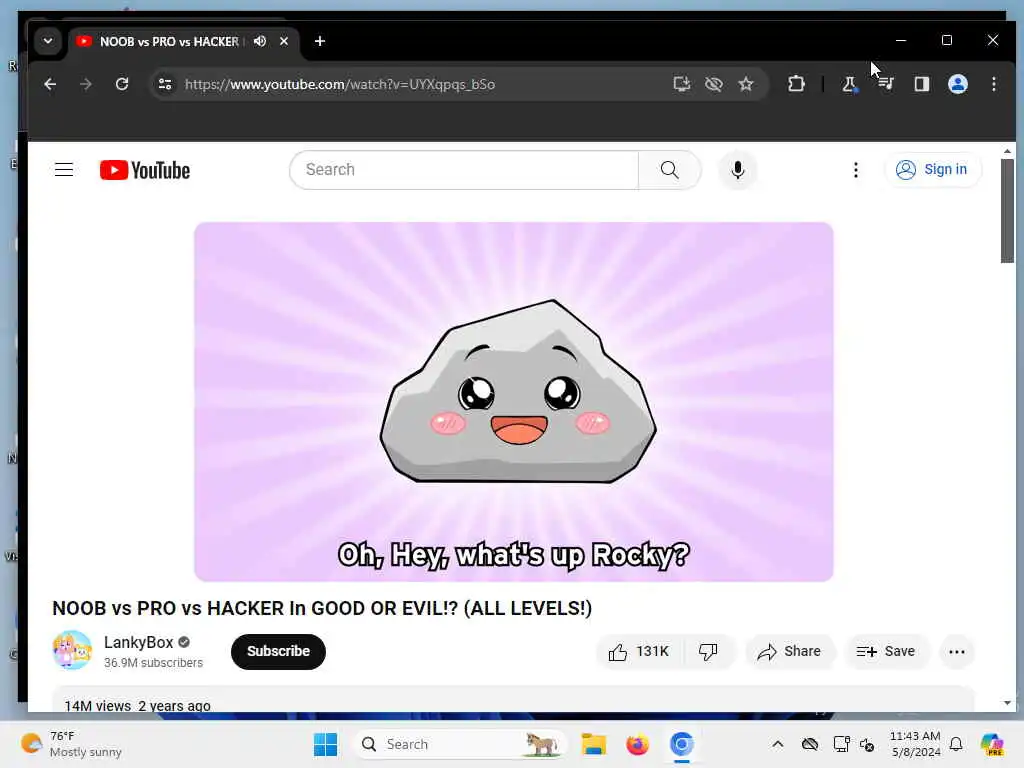The height and width of the screenshot is (768, 1024).
Task: Open the LankyBox channel name link
Action: click(138, 643)
